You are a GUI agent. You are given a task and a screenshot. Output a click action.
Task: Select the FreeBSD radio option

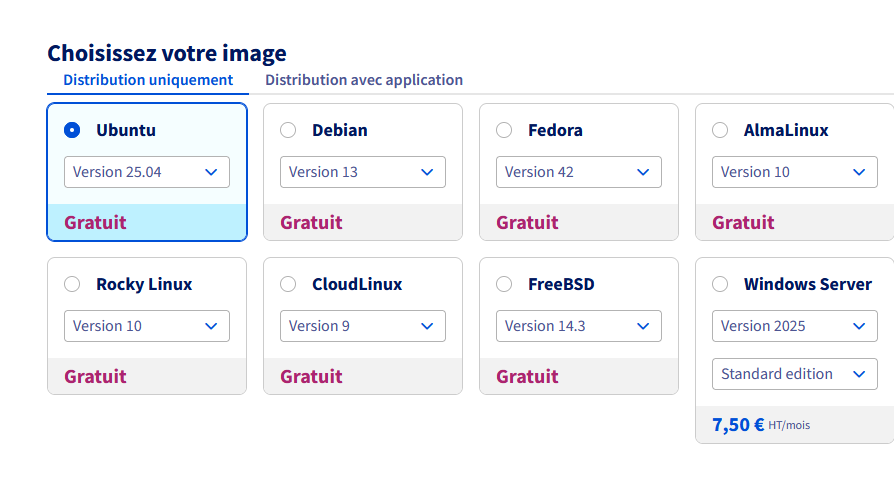504,284
